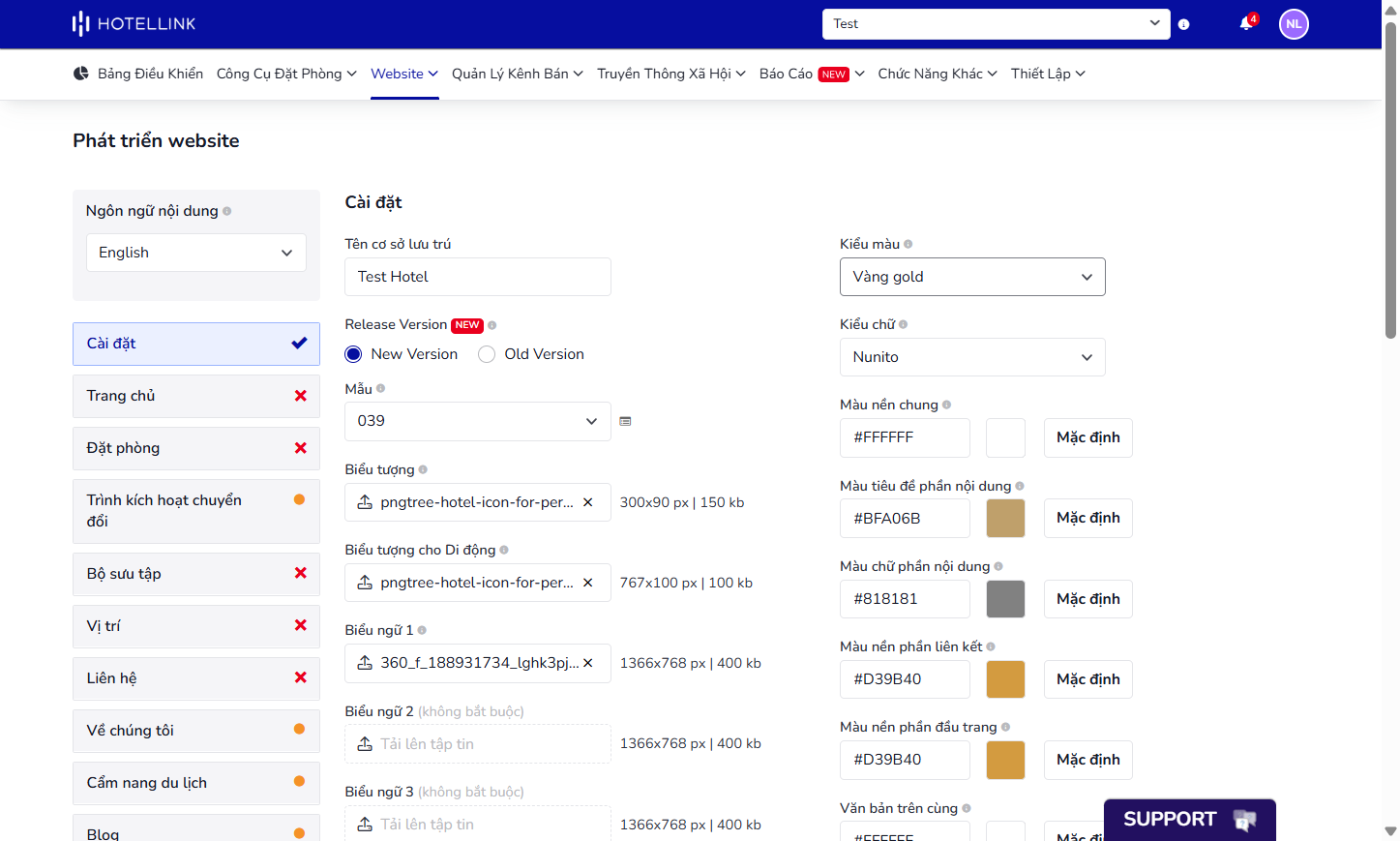This screenshot has width=1400, height=841.
Task: Open the Vị trí section
Action: point(196,626)
